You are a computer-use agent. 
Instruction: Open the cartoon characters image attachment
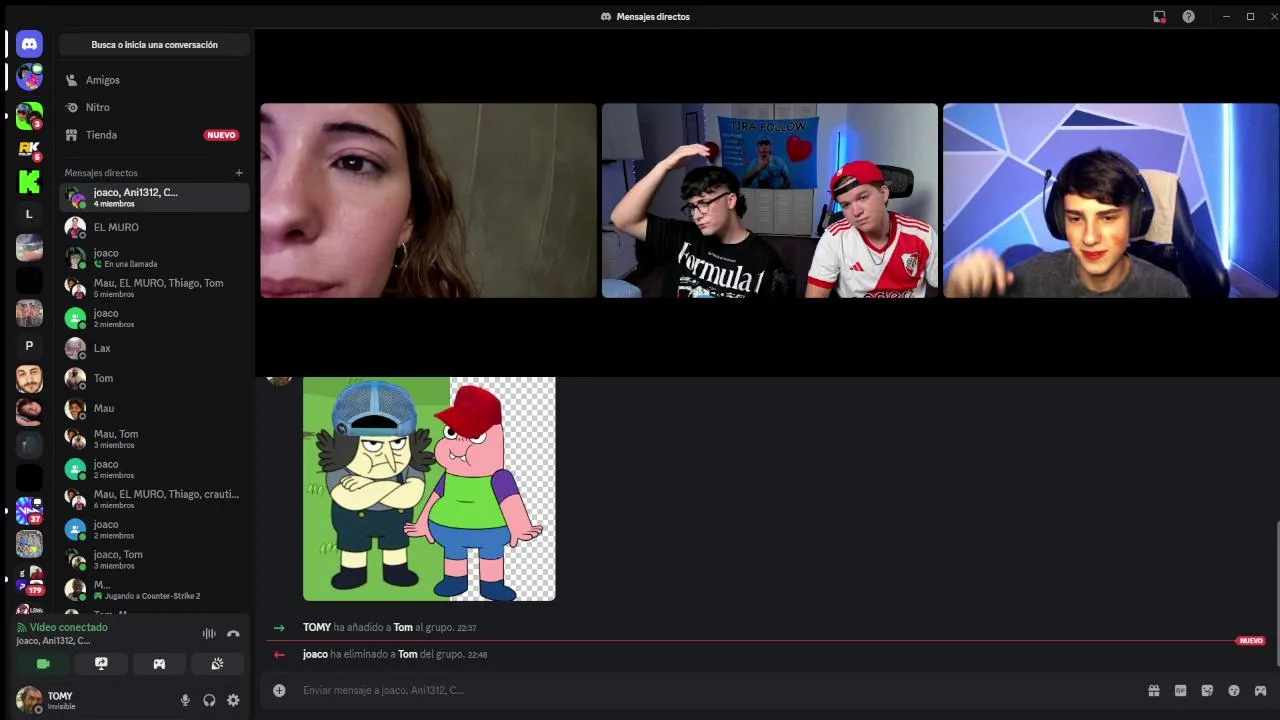point(429,489)
